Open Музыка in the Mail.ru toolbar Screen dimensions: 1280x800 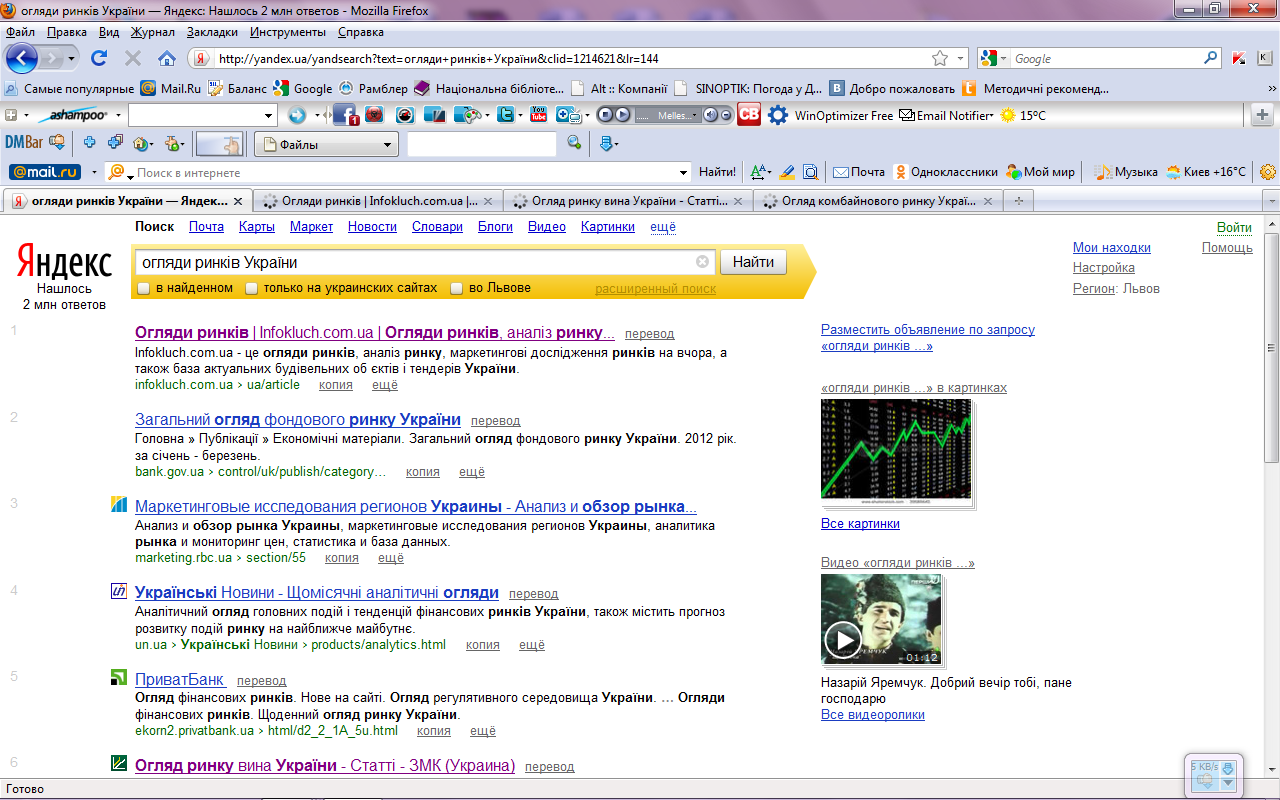pos(1125,172)
